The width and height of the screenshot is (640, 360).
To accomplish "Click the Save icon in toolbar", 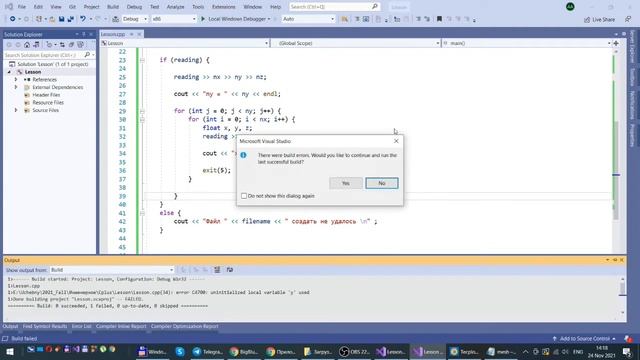I will pos(61,19).
